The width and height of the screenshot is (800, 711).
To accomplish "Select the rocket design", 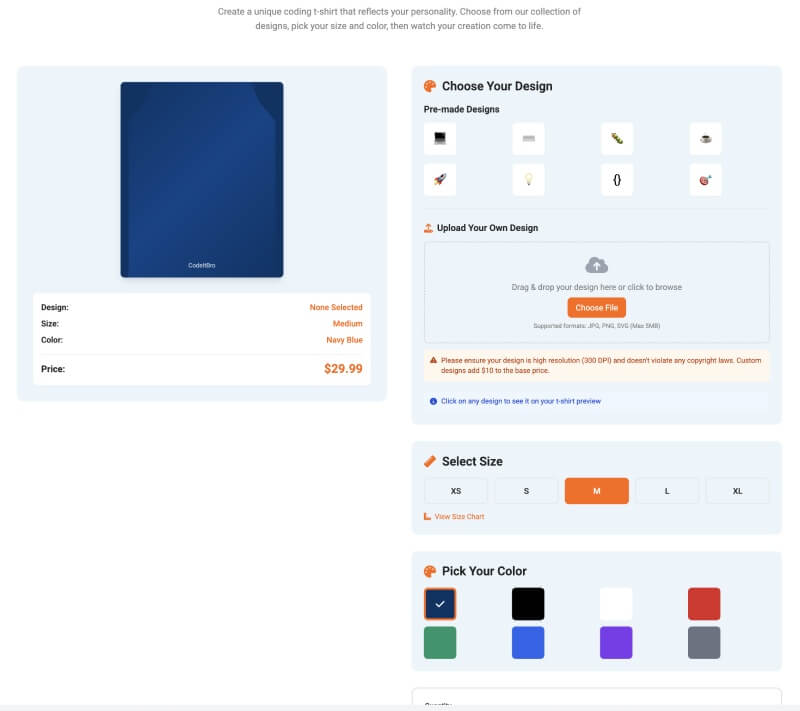I will [x=440, y=180].
